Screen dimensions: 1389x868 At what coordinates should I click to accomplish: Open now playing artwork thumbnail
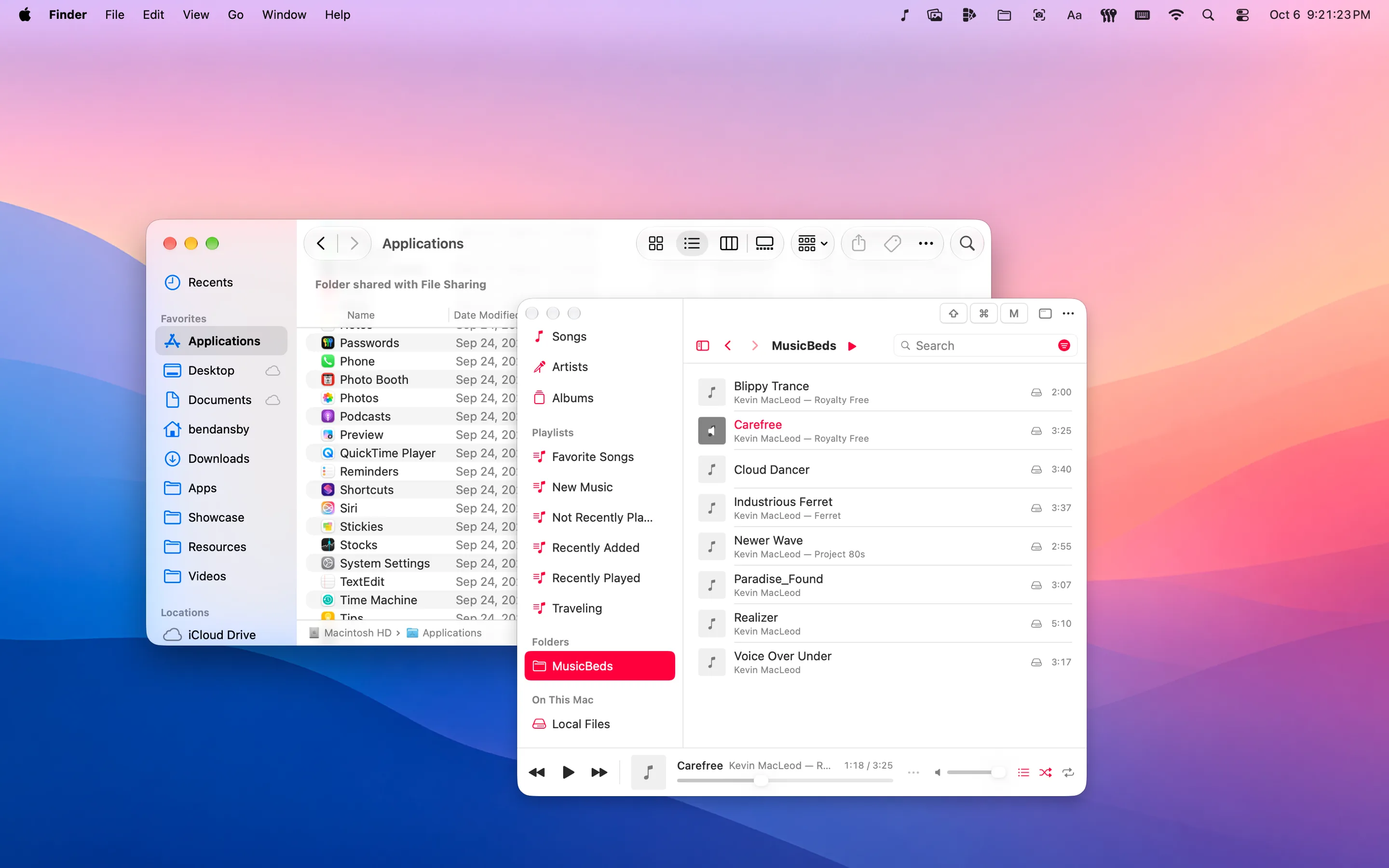point(648,773)
